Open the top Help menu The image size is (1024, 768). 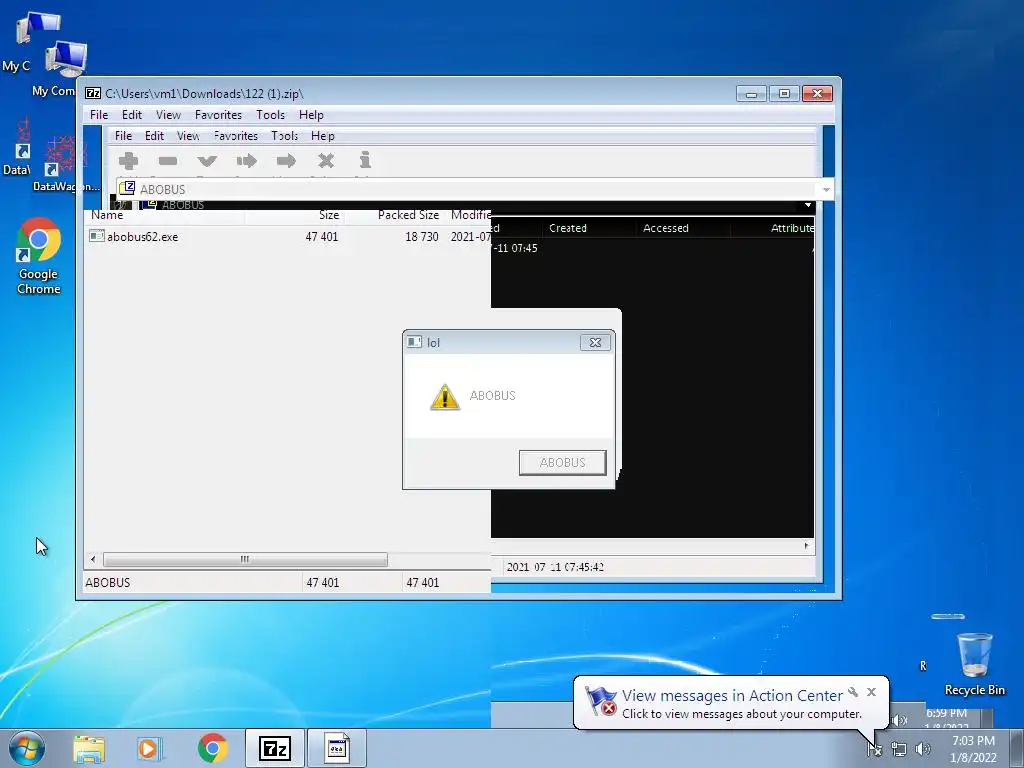(x=312, y=115)
